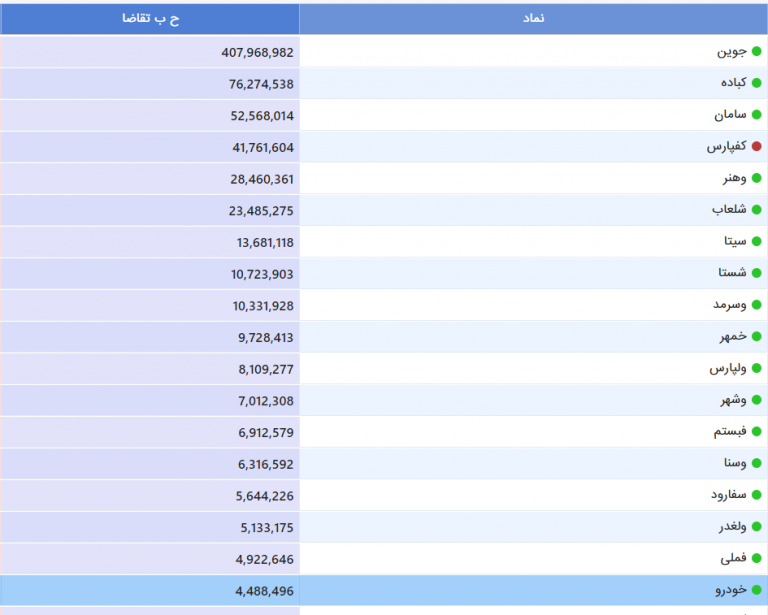The width and height of the screenshot is (768, 615).
Task: Sort by the نماد column header
Action: point(533,19)
